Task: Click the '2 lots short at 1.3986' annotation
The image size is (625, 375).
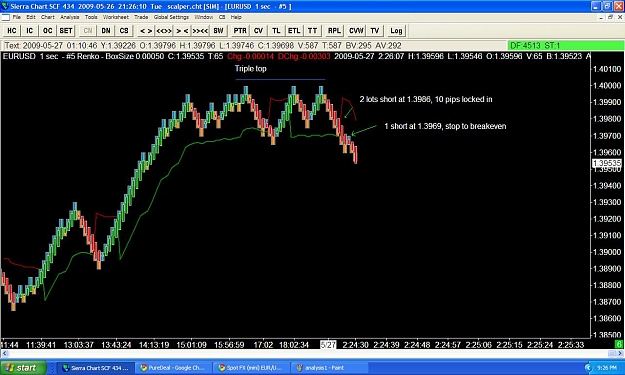Action: (426, 99)
